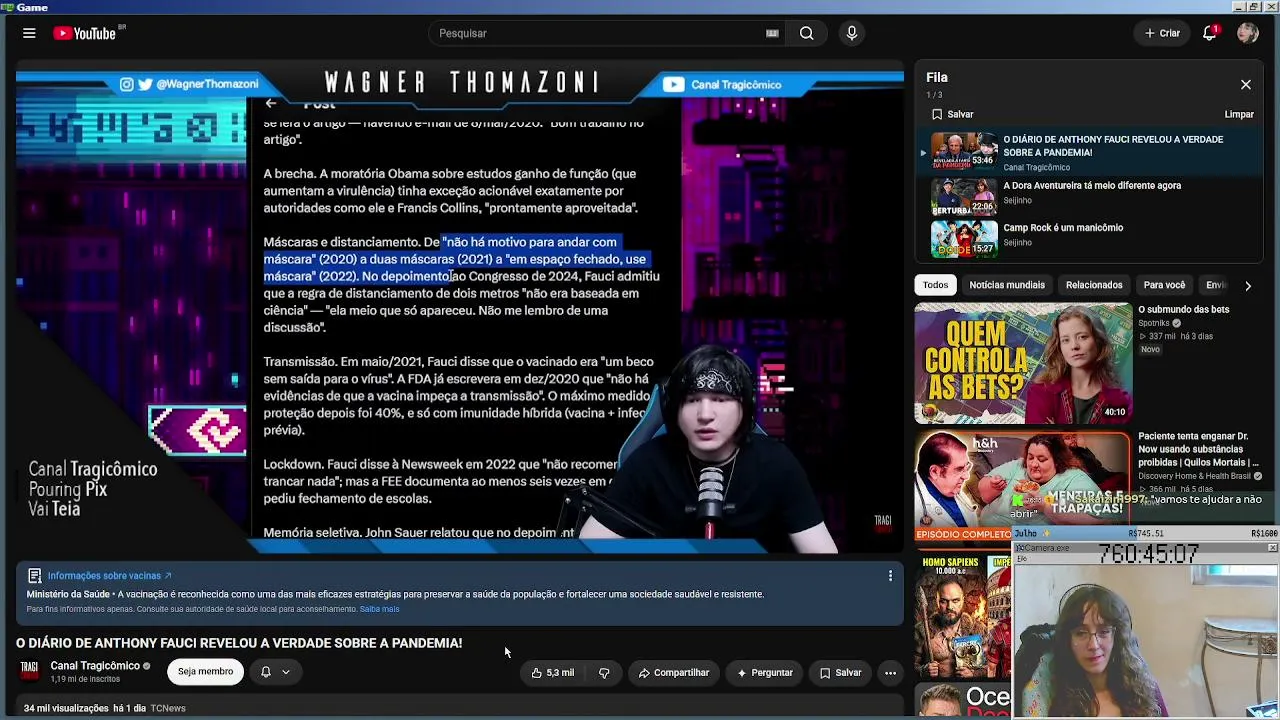The height and width of the screenshot is (720, 1280).
Task: Select the Relacionados chip
Action: coord(1094,285)
